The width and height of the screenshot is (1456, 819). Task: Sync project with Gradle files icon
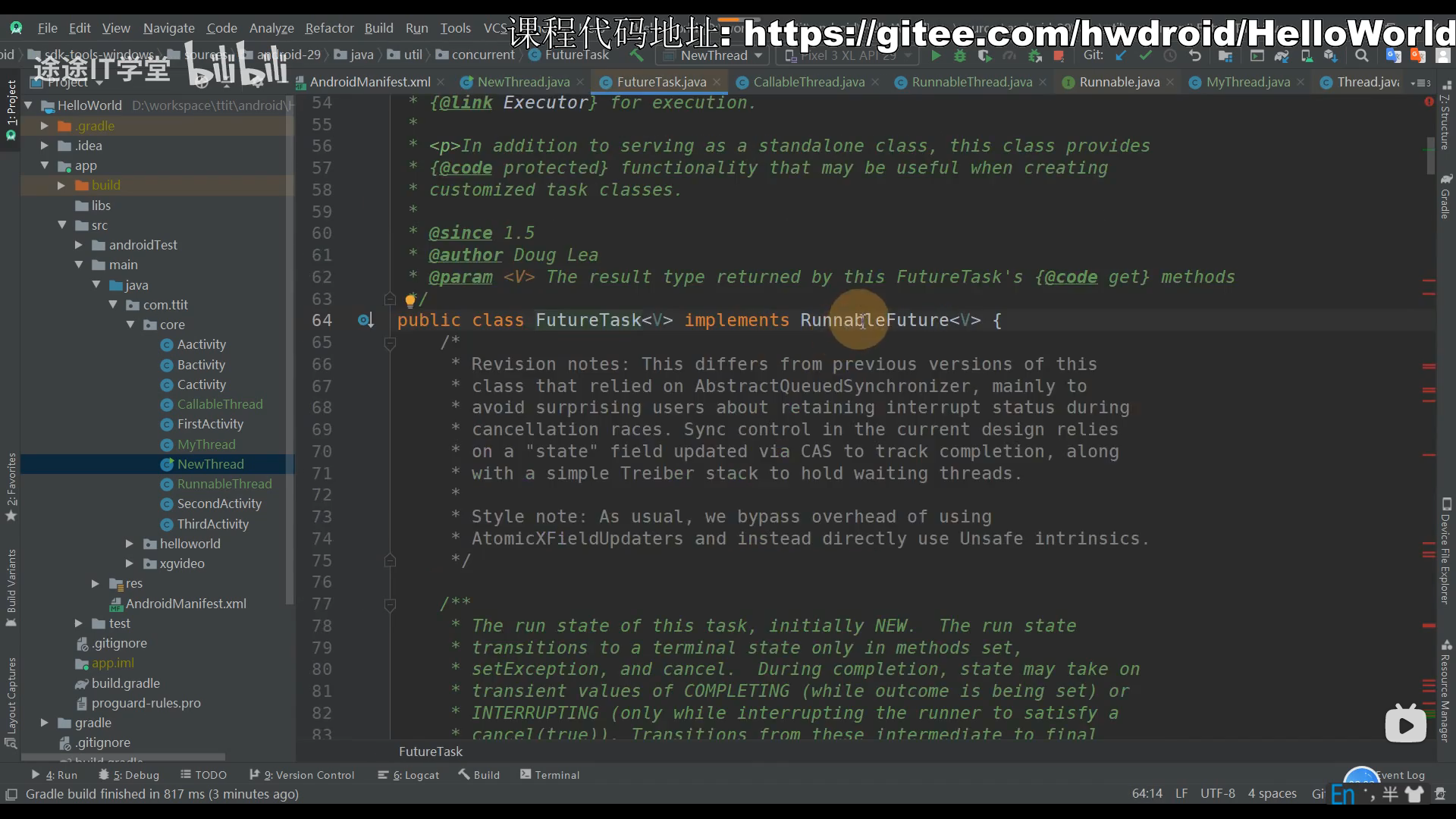pos(1282,55)
